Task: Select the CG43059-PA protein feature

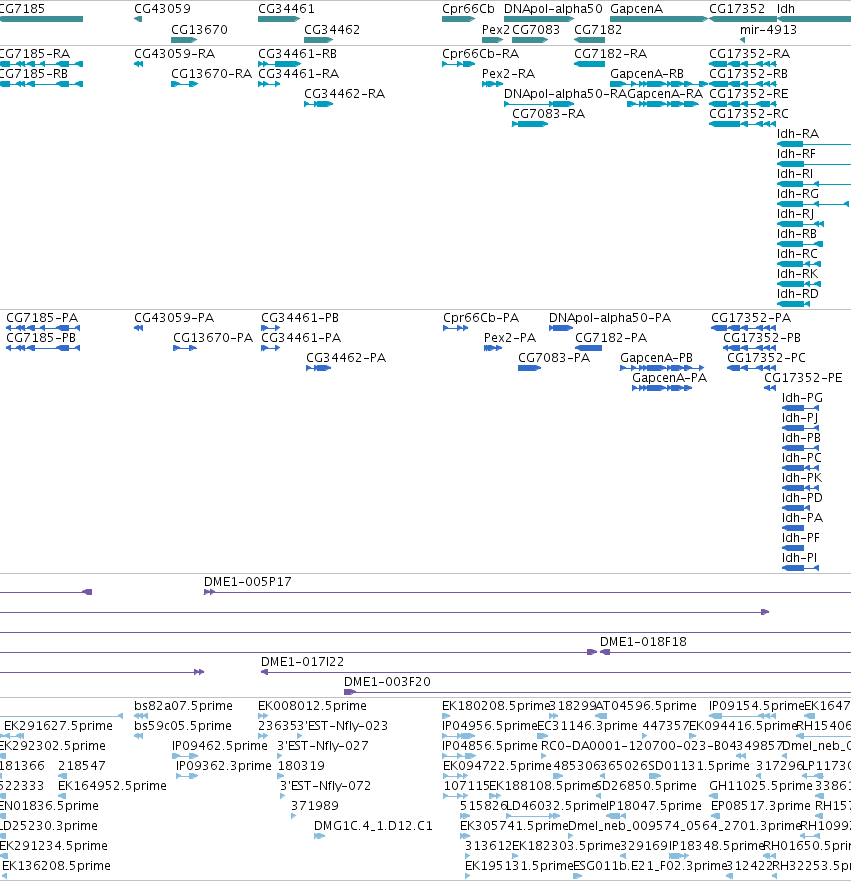Action: [138, 328]
